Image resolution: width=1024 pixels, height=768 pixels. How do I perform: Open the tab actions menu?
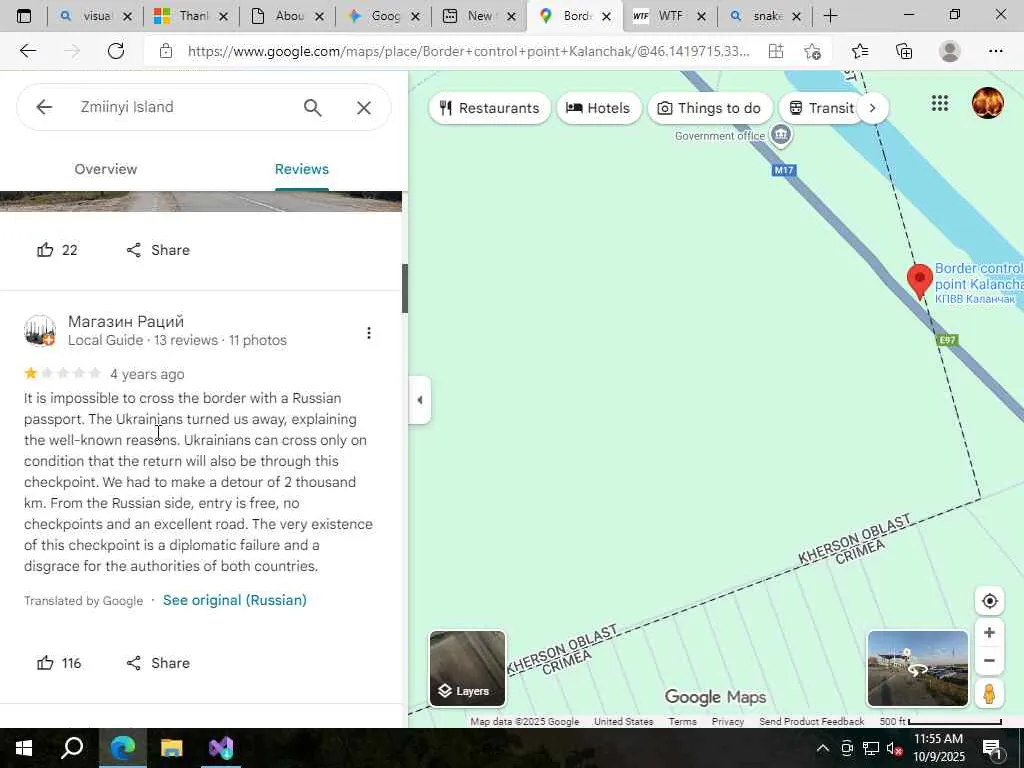click(24, 16)
